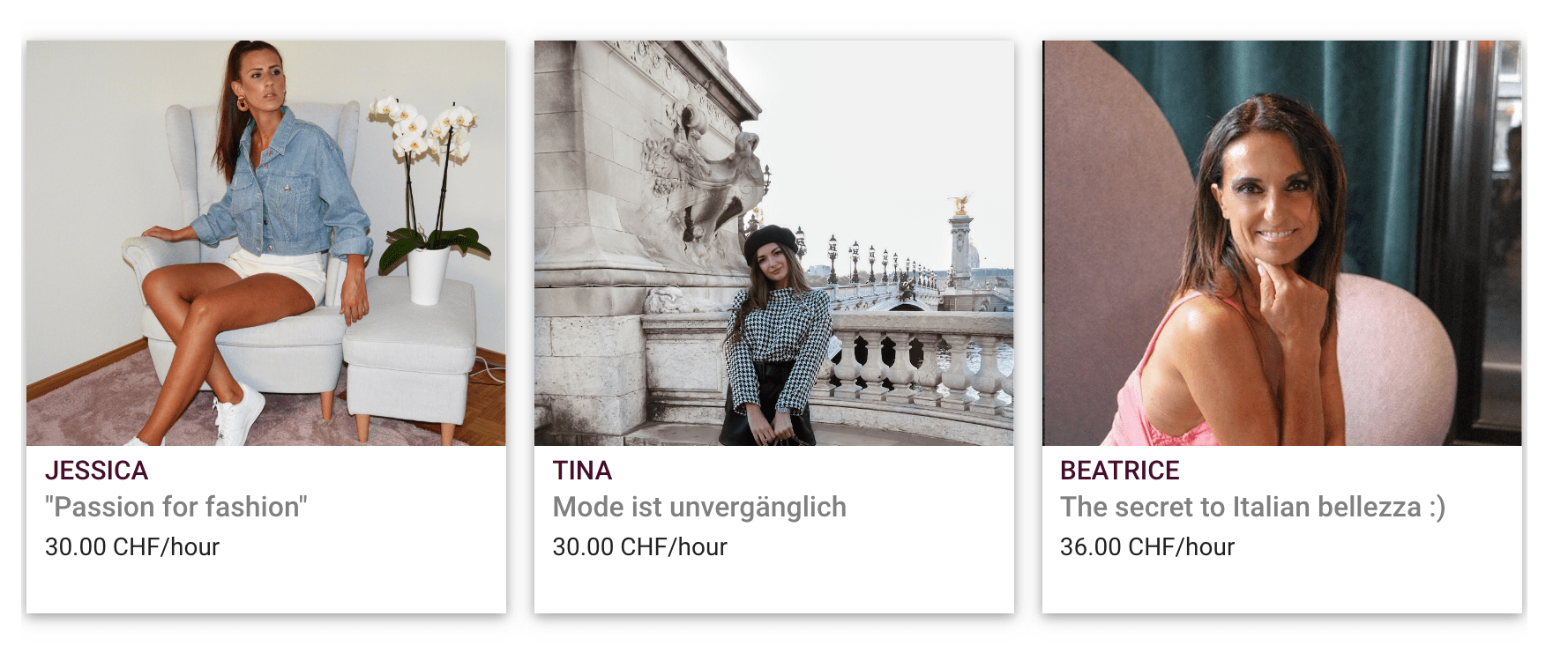1568x668 pixels.
Task: Click Tina's 30.00 CHF/hour rate
Action: click(639, 546)
